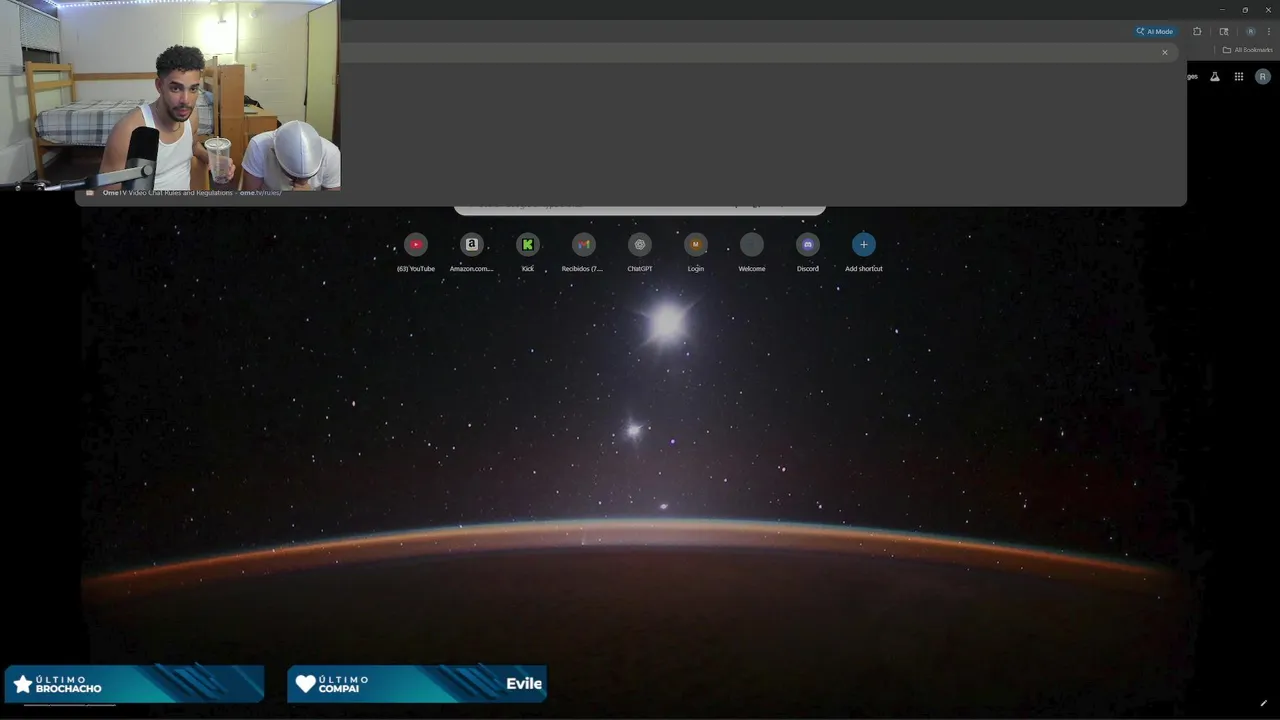Open the Google account avatar on page
This screenshot has height=720, width=1280.
click(1263, 77)
